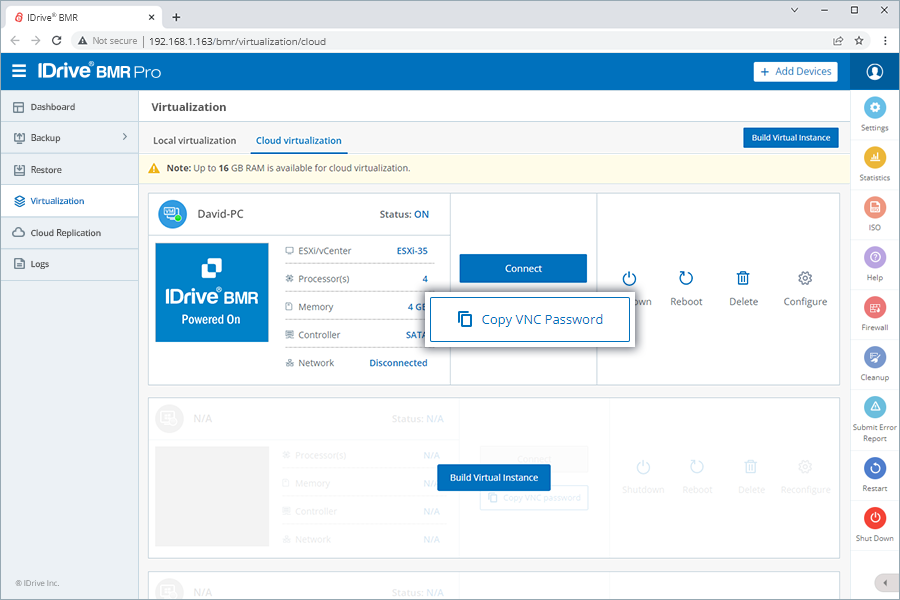This screenshot has width=900, height=600.
Task: Launch the Cleanup tool
Action: (x=874, y=357)
